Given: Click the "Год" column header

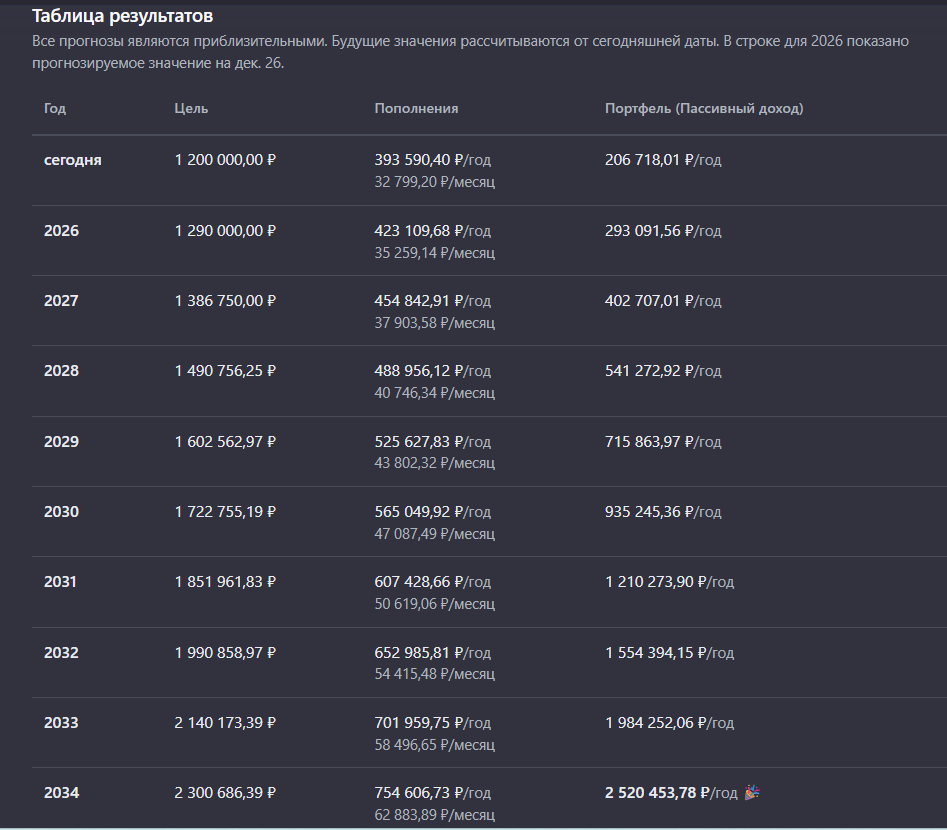Looking at the screenshot, I should (x=55, y=108).
